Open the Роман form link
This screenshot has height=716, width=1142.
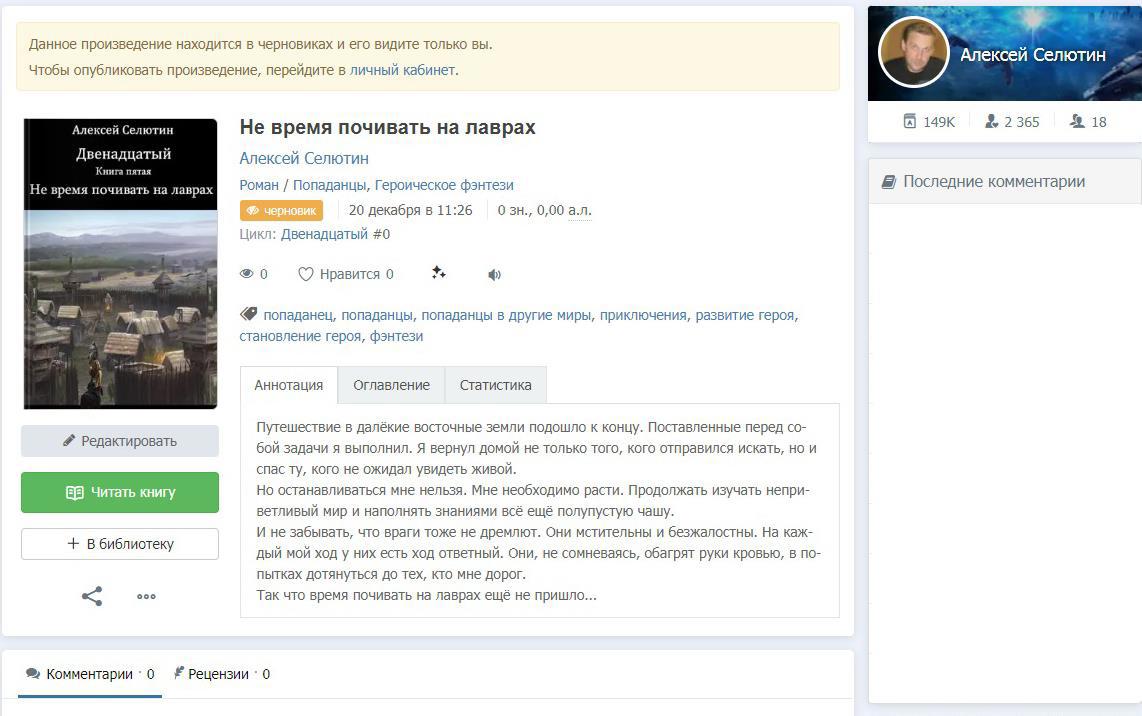coord(259,185)
